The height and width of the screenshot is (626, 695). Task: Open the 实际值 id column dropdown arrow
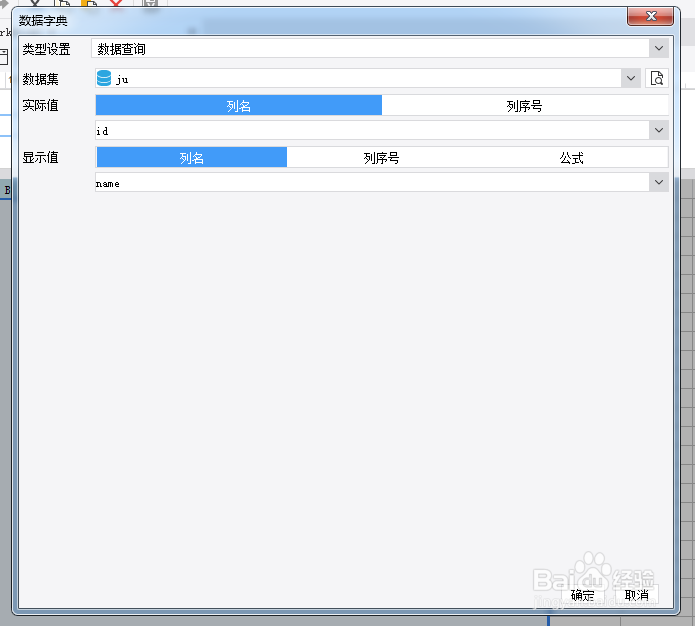pos(659,130)
